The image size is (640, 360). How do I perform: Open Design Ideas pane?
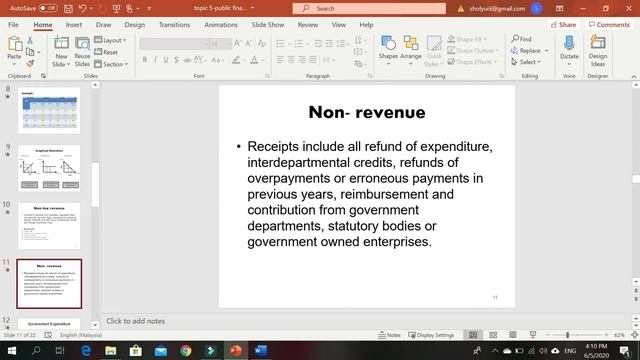(598, 51)
